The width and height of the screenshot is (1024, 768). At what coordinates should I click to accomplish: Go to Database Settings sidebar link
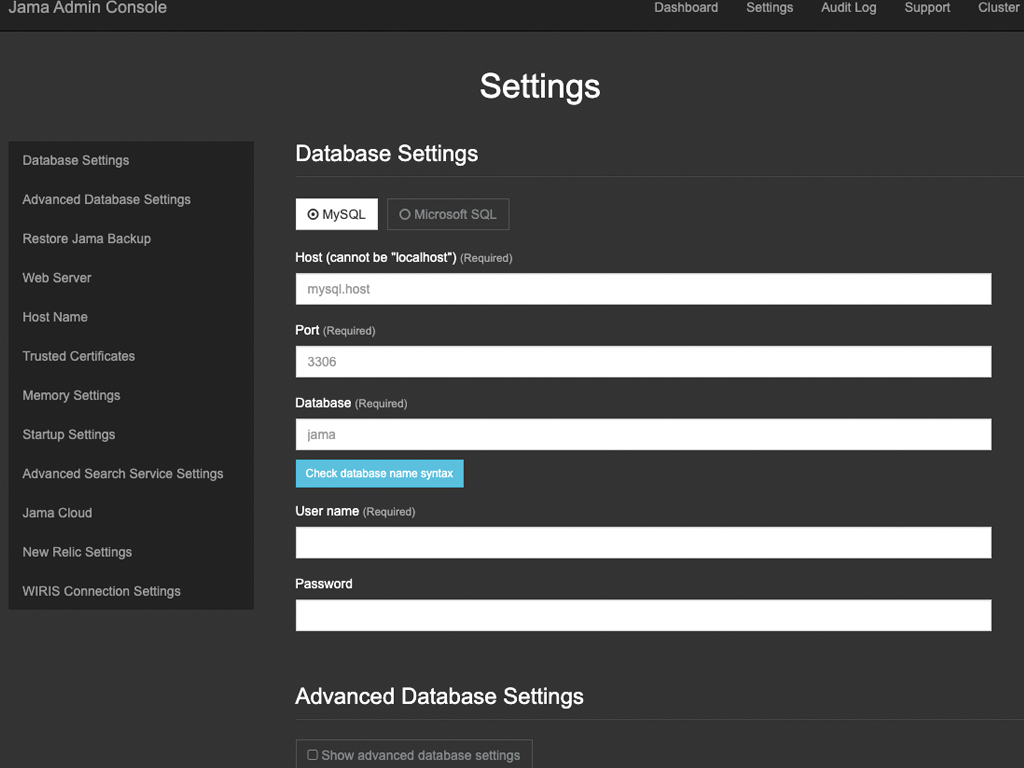[76, 160]
